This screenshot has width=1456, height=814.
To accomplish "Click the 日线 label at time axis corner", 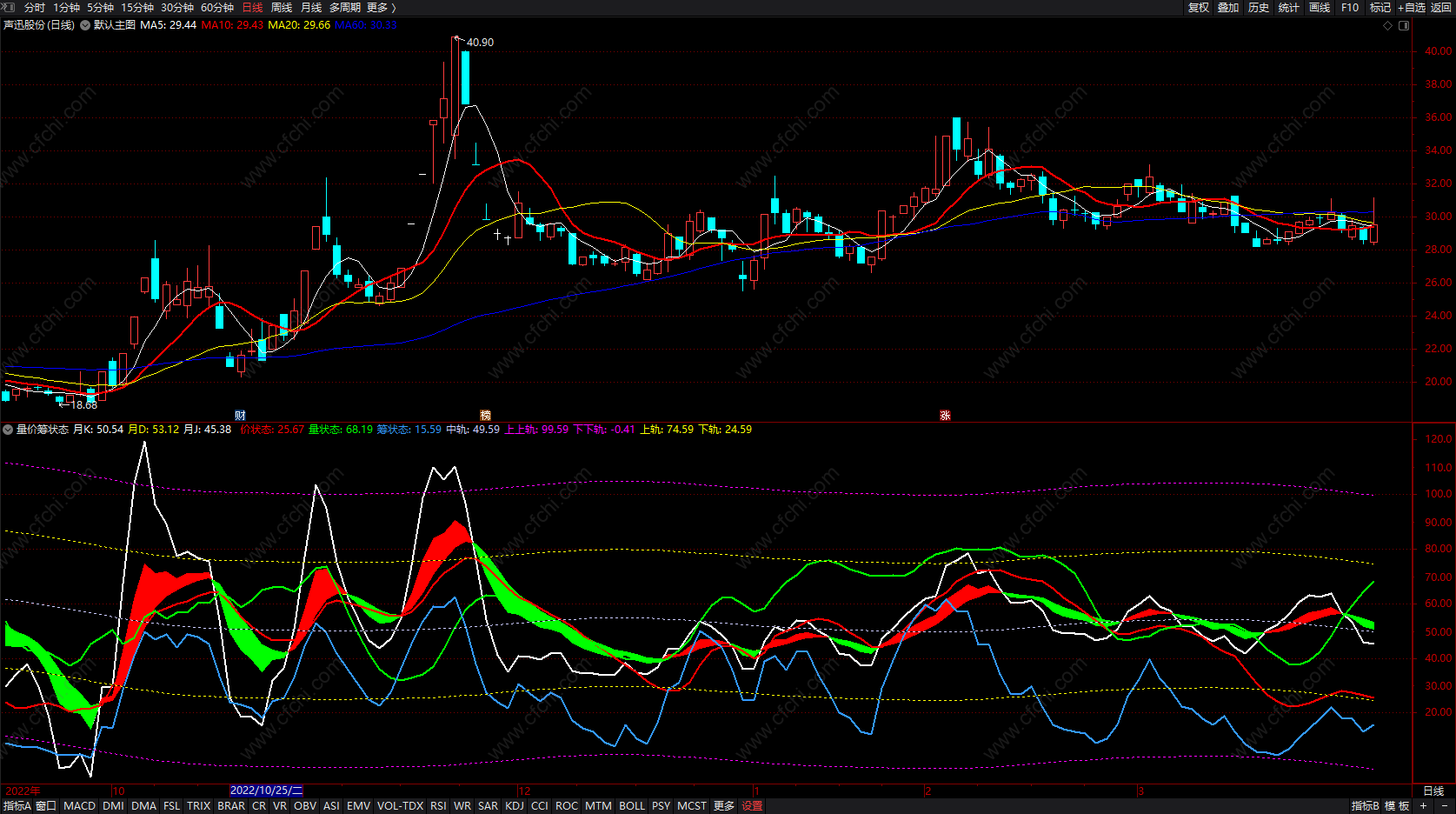I will (x=1433, y=791).
